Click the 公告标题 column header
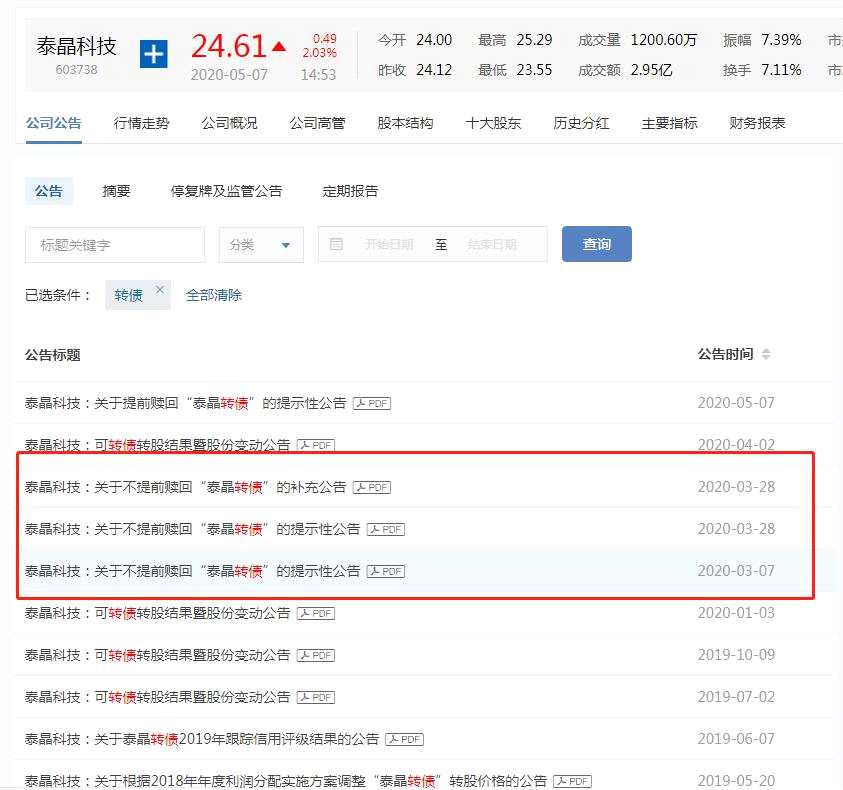 click(53, 355)
